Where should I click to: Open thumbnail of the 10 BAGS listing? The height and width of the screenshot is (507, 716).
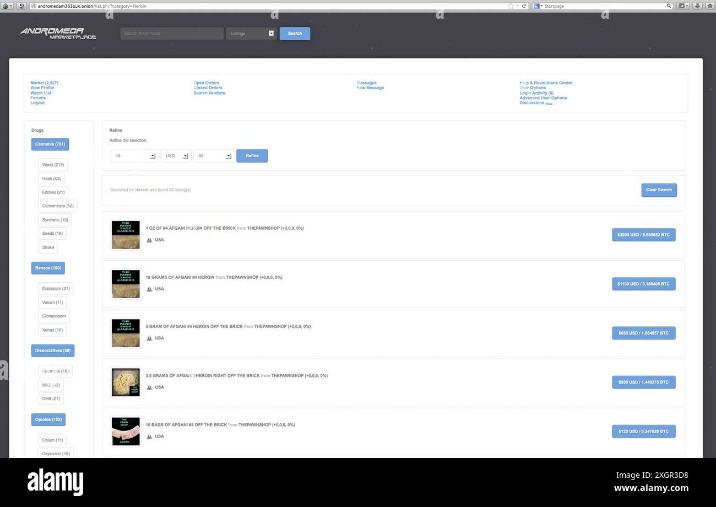point(126,431)
